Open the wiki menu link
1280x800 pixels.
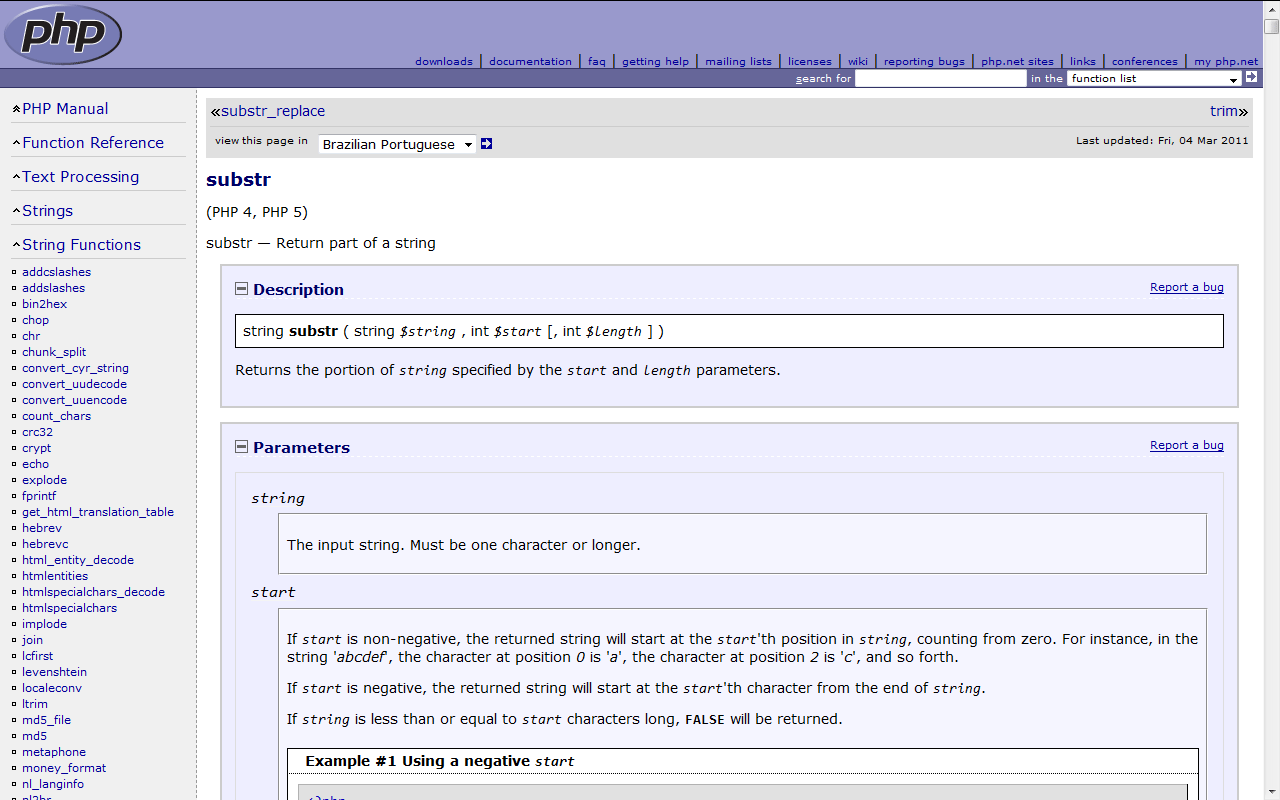coord(858,61)
